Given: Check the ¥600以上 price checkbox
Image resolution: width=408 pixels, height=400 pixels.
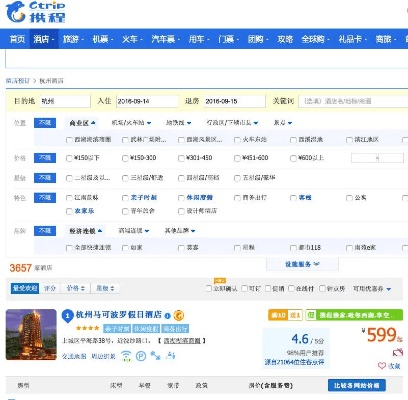Looking at the screenshot, I should click(x=293, y=158).
